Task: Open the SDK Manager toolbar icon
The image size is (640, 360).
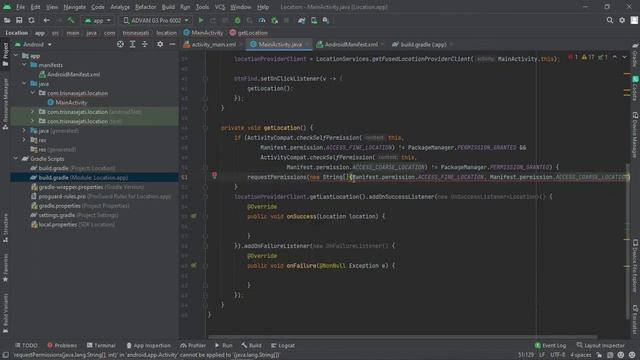Action: point(326,20)
